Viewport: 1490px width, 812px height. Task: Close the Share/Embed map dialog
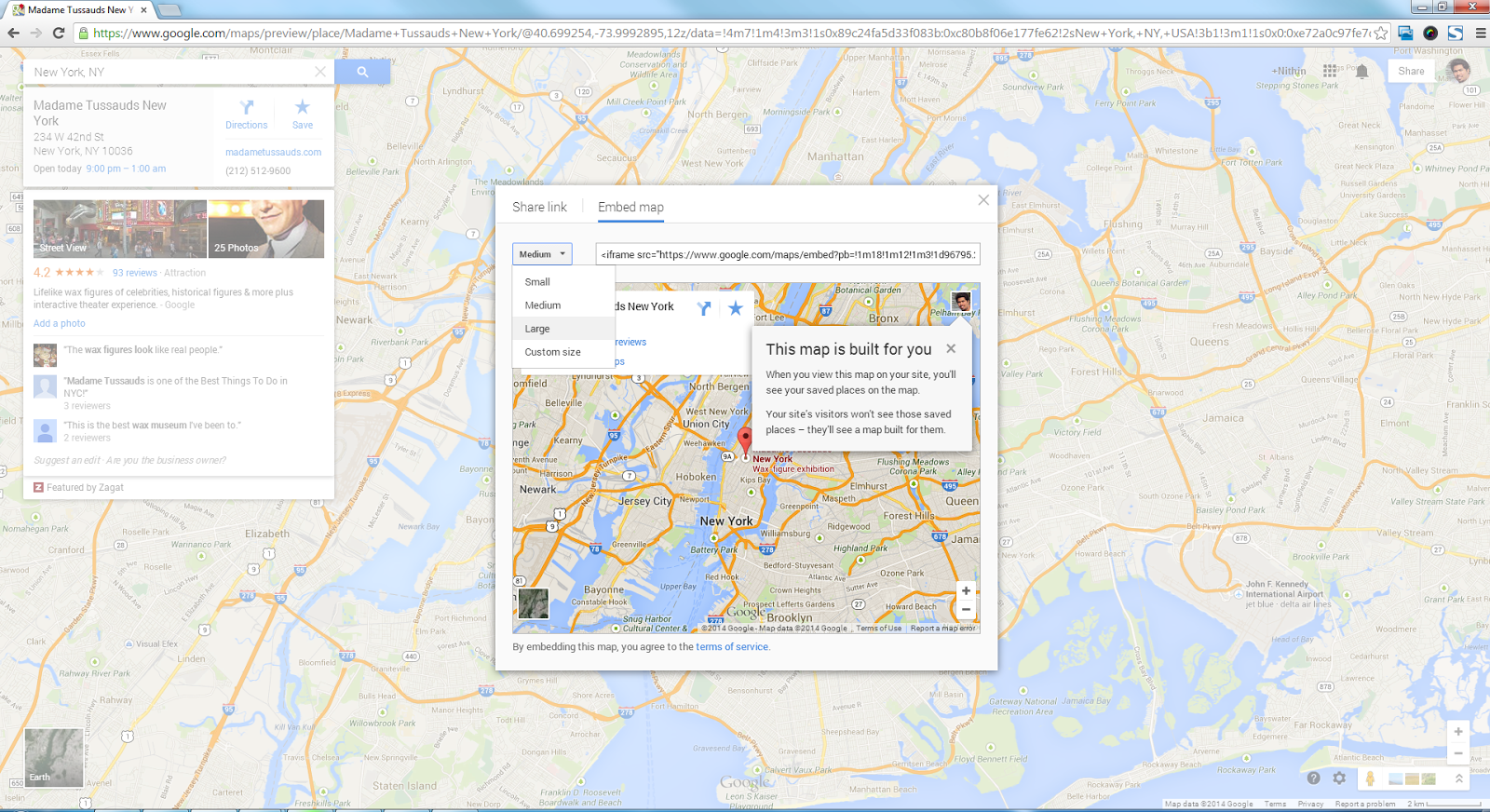pos(983,200)
